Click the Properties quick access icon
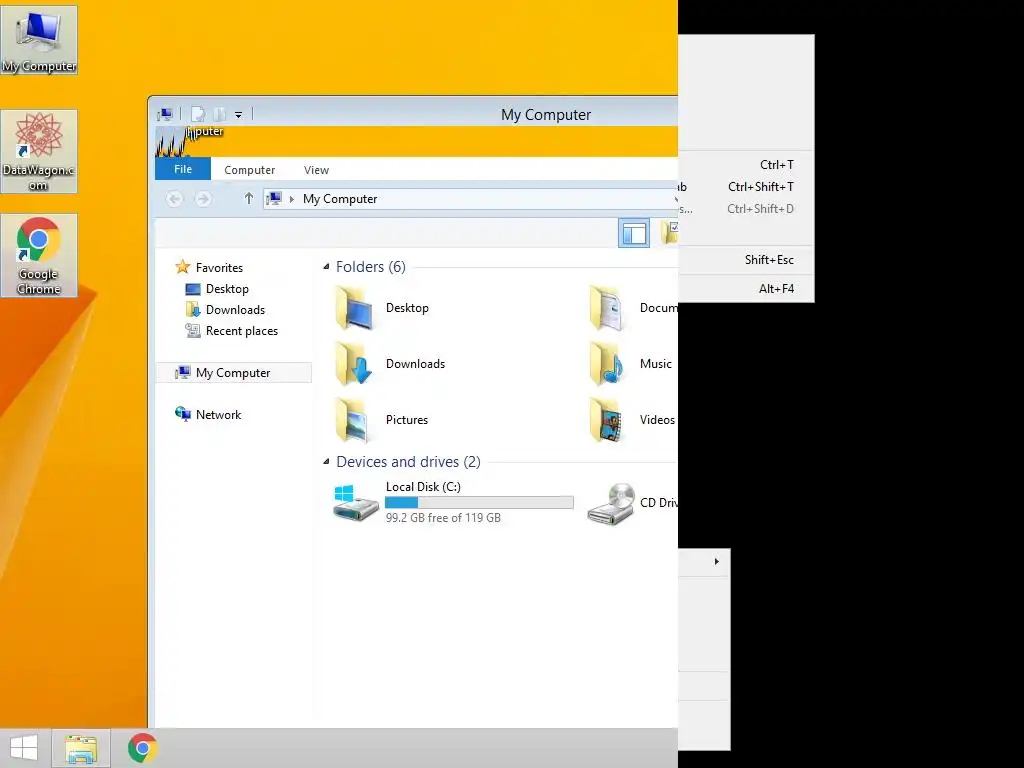The width and height of the screenshot is (1024, 768). point(199,115)
